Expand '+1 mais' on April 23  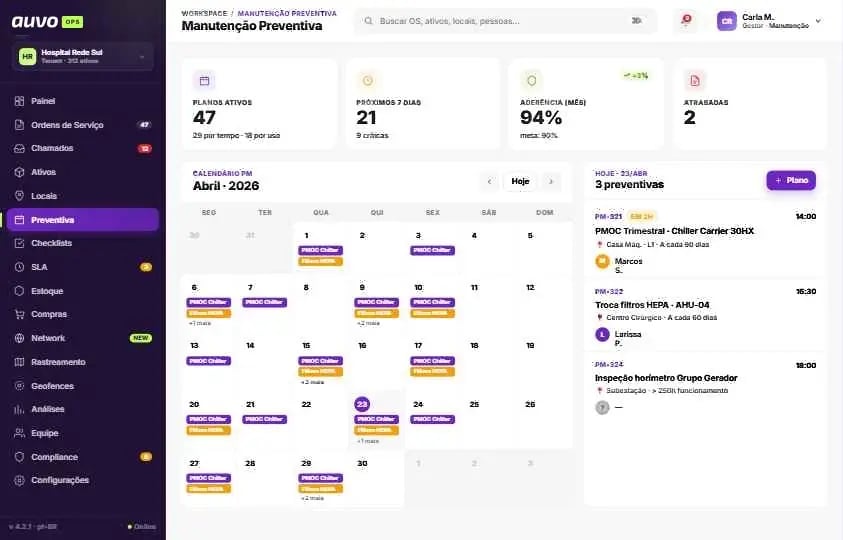click(x=368, y=441)
